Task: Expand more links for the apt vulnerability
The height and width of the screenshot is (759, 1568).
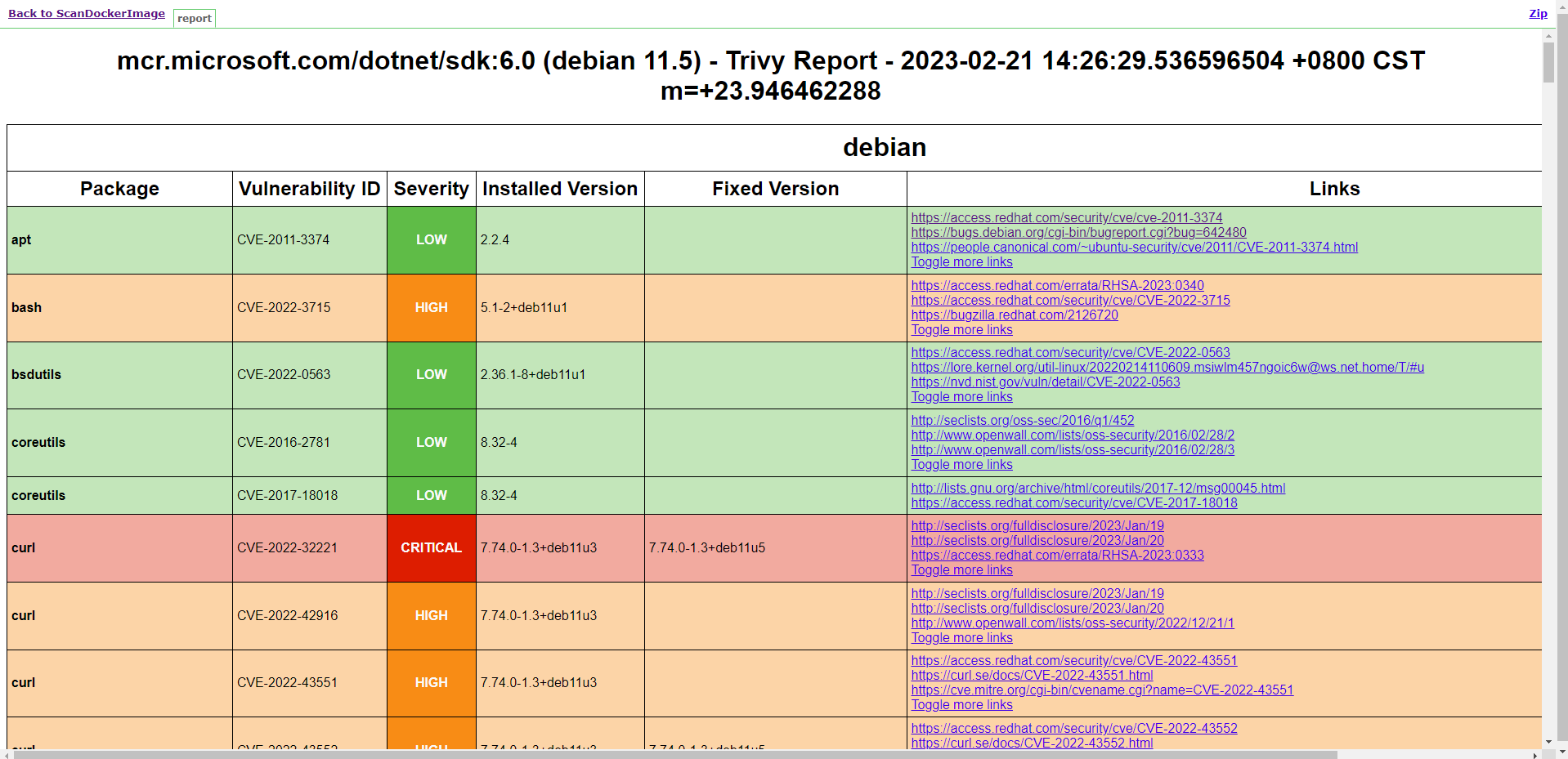Action: 961,261
